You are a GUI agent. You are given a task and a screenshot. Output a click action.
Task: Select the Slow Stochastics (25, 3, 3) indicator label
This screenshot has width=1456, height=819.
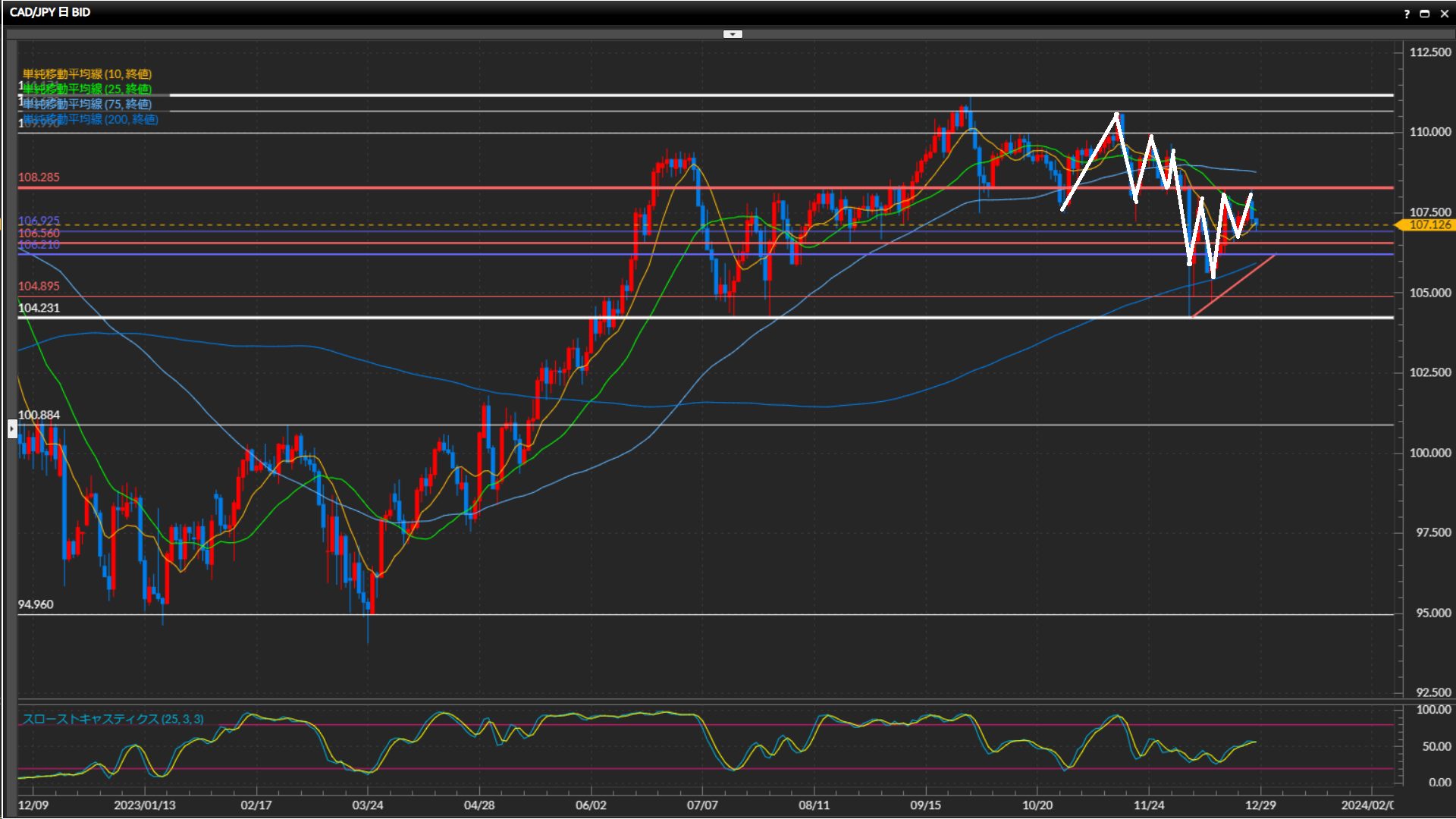(113, 719)
